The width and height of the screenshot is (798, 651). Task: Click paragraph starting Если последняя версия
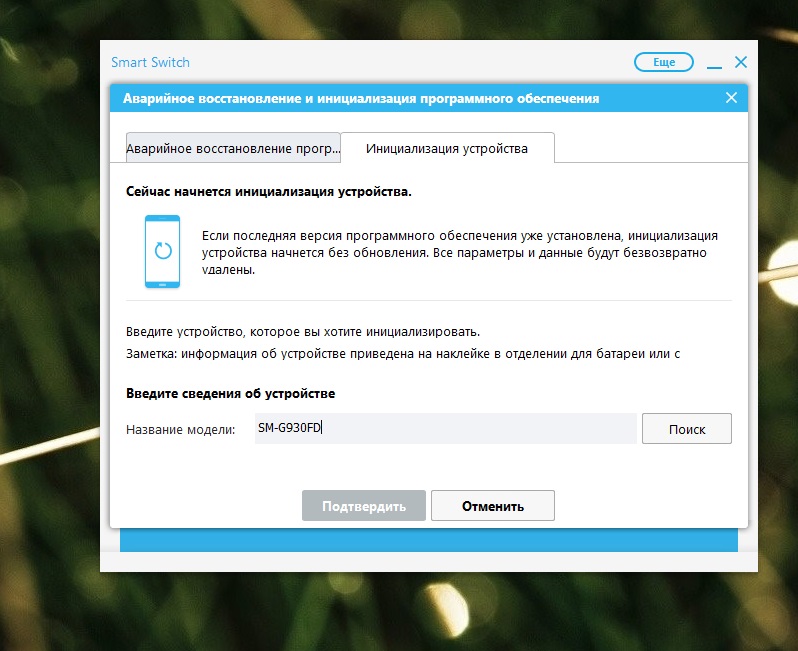click(x=460, y=252)
